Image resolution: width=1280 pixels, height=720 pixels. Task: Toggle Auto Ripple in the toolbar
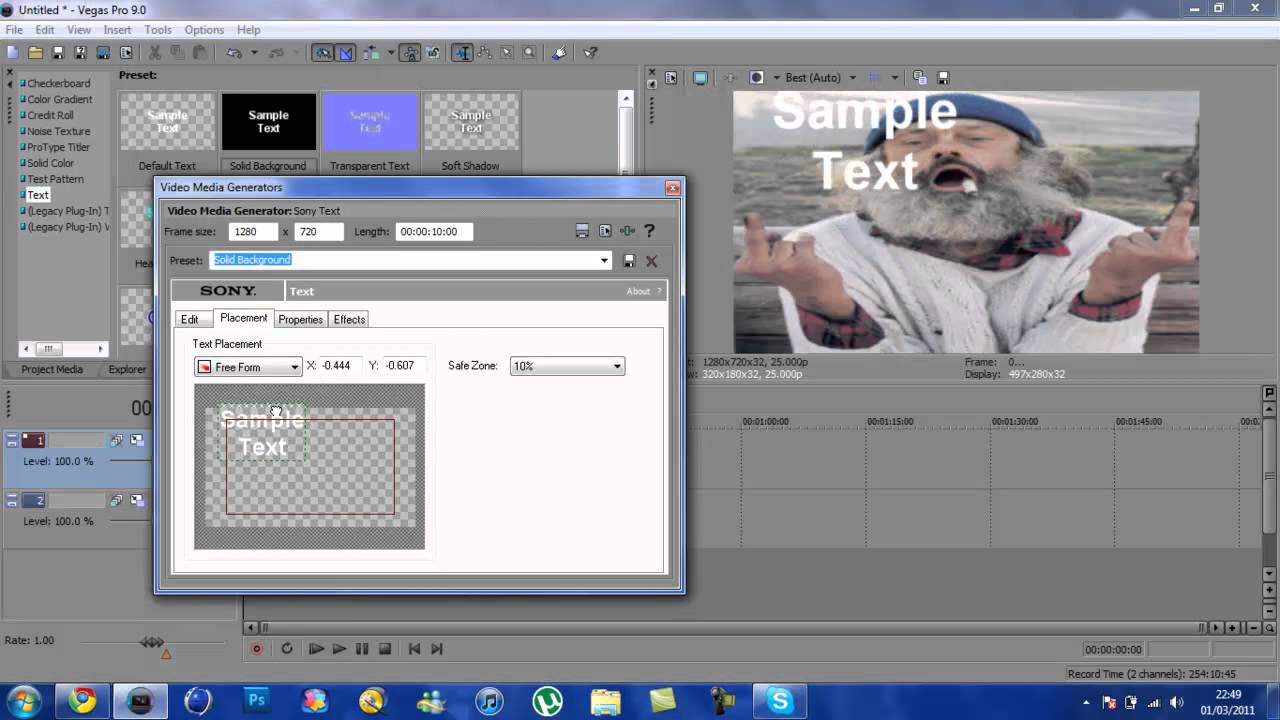coord(371,52)
